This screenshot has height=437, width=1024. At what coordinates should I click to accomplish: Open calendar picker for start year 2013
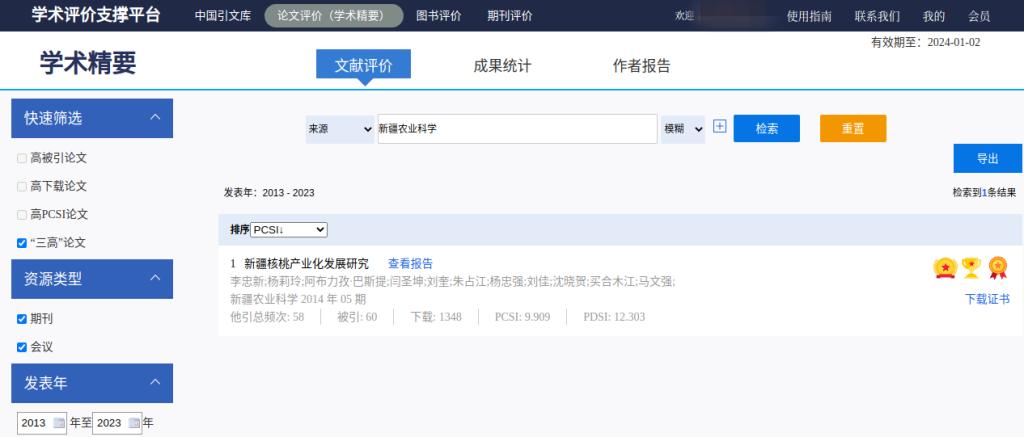(x=59, y=423)
